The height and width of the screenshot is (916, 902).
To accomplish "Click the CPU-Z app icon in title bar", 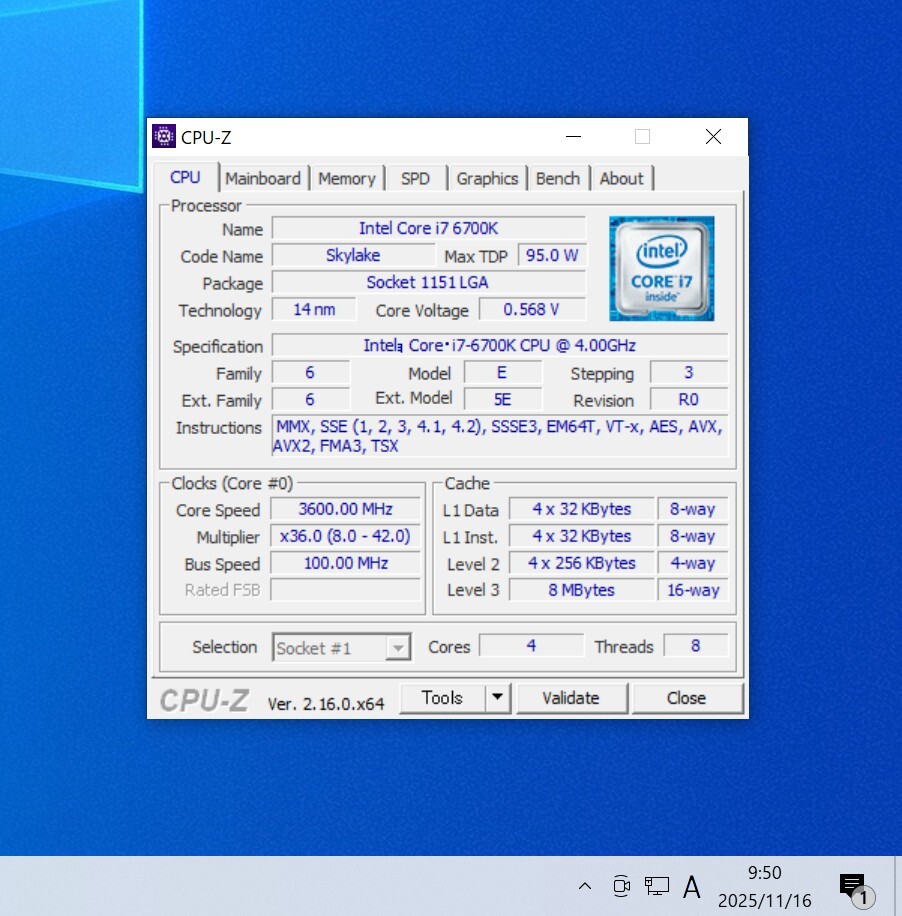I will coord(164,137).
